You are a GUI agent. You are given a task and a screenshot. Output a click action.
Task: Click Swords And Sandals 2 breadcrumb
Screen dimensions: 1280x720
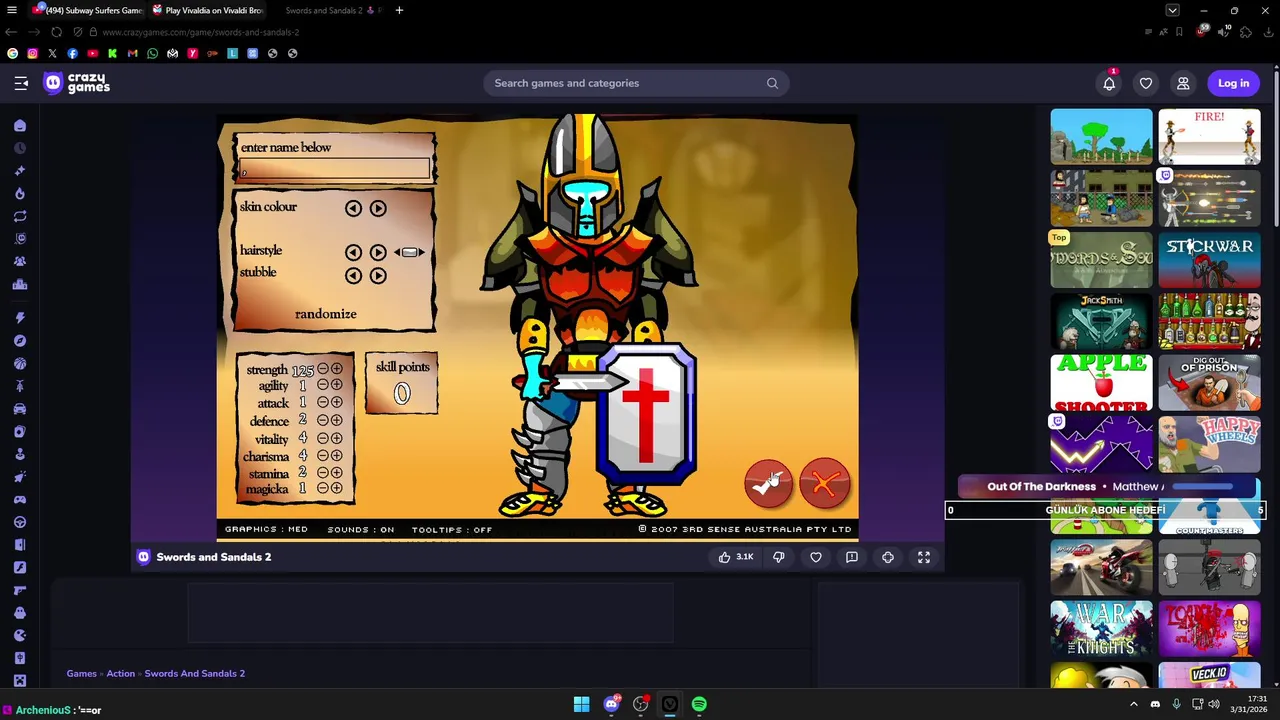[195, 673]
